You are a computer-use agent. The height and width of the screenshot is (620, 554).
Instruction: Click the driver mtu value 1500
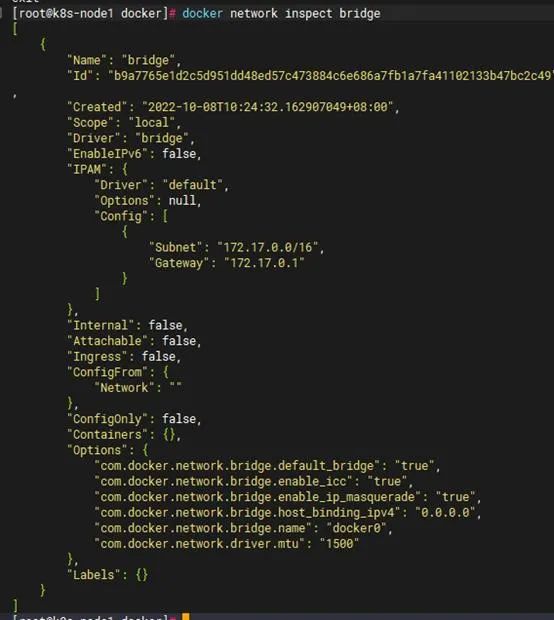[339, 544]
